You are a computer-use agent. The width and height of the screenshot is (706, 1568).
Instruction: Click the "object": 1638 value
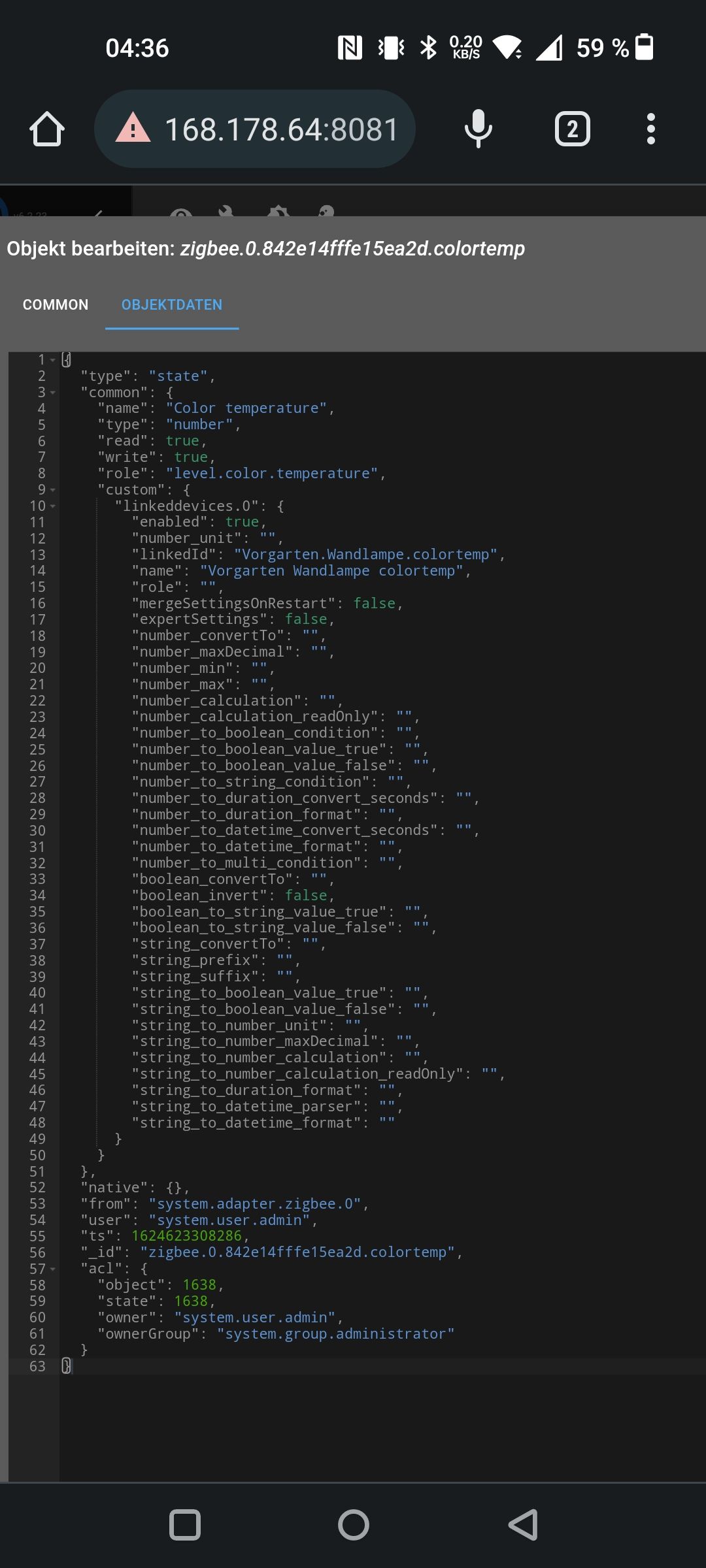point(199,1285)
